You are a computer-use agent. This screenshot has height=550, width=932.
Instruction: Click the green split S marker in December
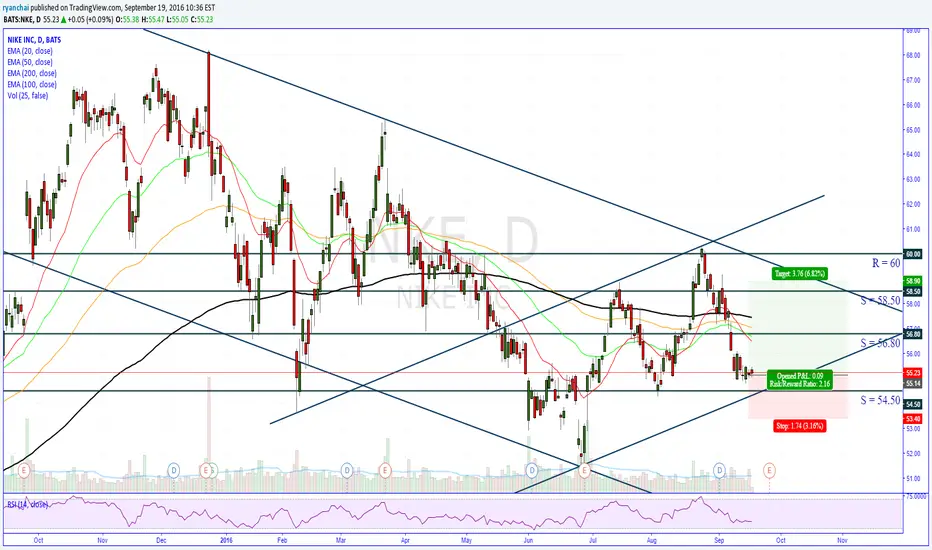(213, 470)
